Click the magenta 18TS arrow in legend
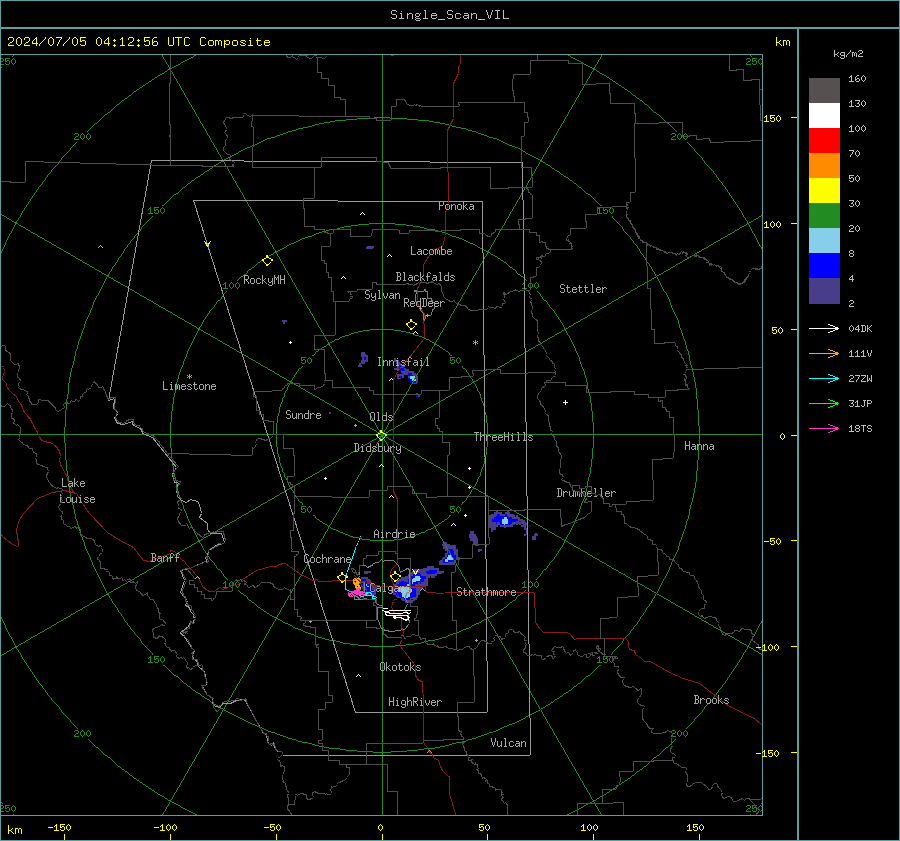 tap(824, 428)
